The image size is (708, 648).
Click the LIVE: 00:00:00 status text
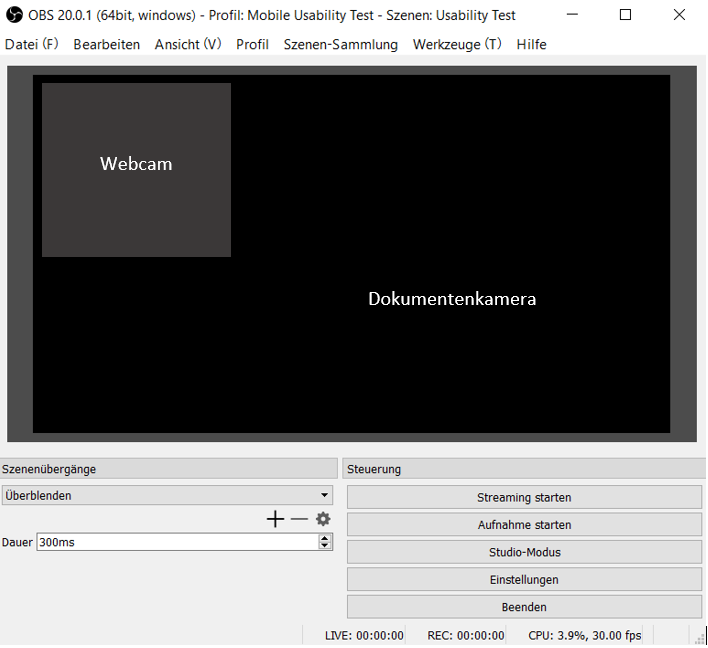click(364, 636)
